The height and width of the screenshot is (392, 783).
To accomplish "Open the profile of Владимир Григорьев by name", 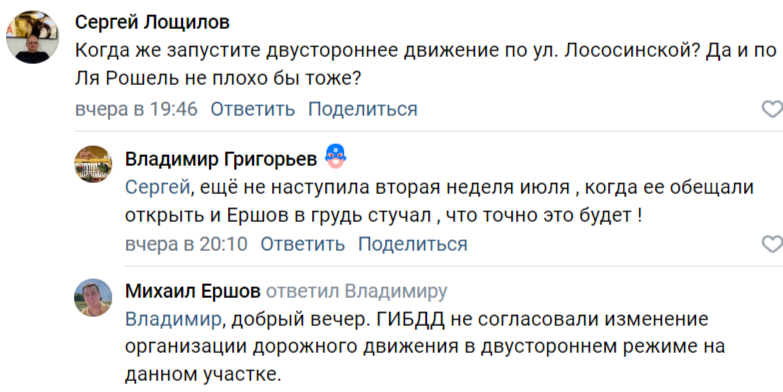I will click(x=221, y=159).
